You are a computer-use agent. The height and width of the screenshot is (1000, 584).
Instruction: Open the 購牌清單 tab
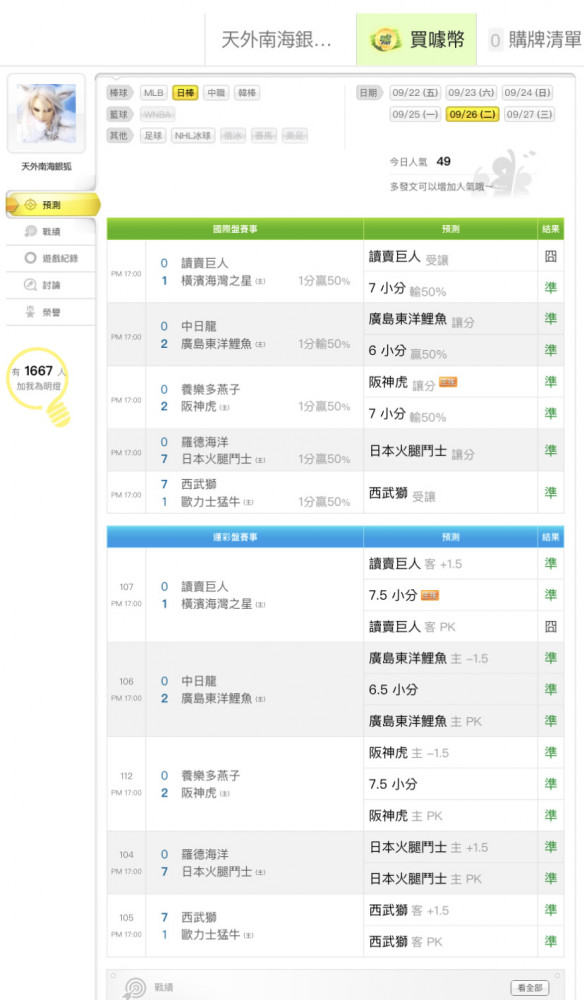pos(535,40)
